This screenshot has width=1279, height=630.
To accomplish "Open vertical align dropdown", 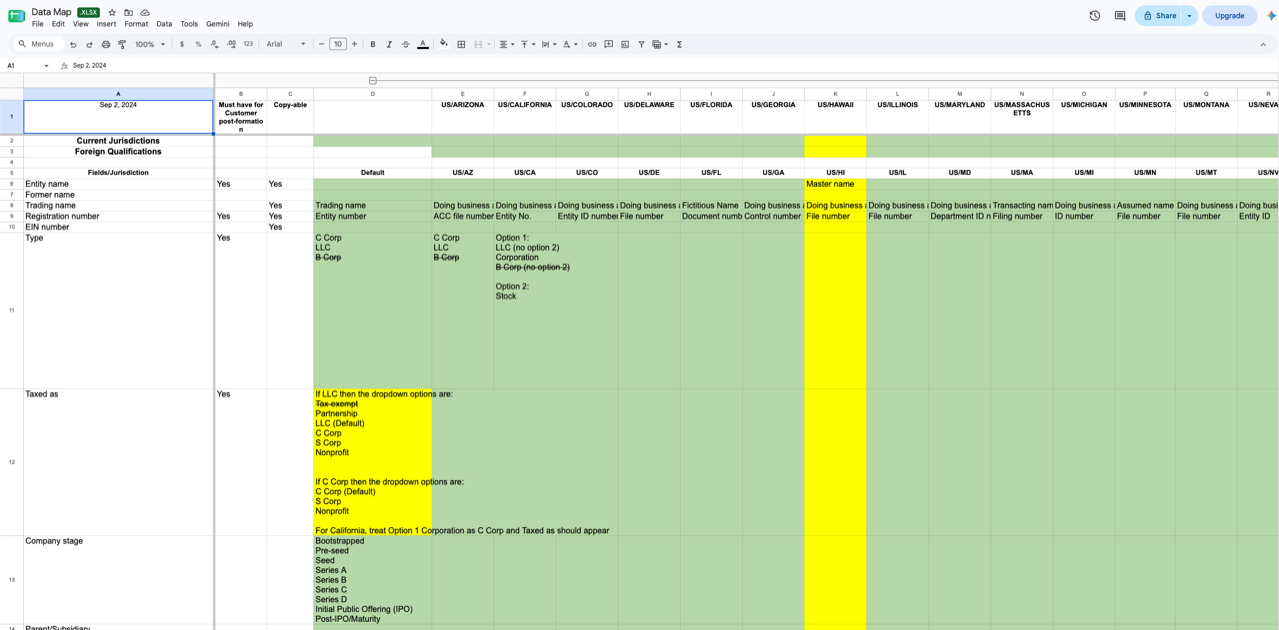I will 527,44.
